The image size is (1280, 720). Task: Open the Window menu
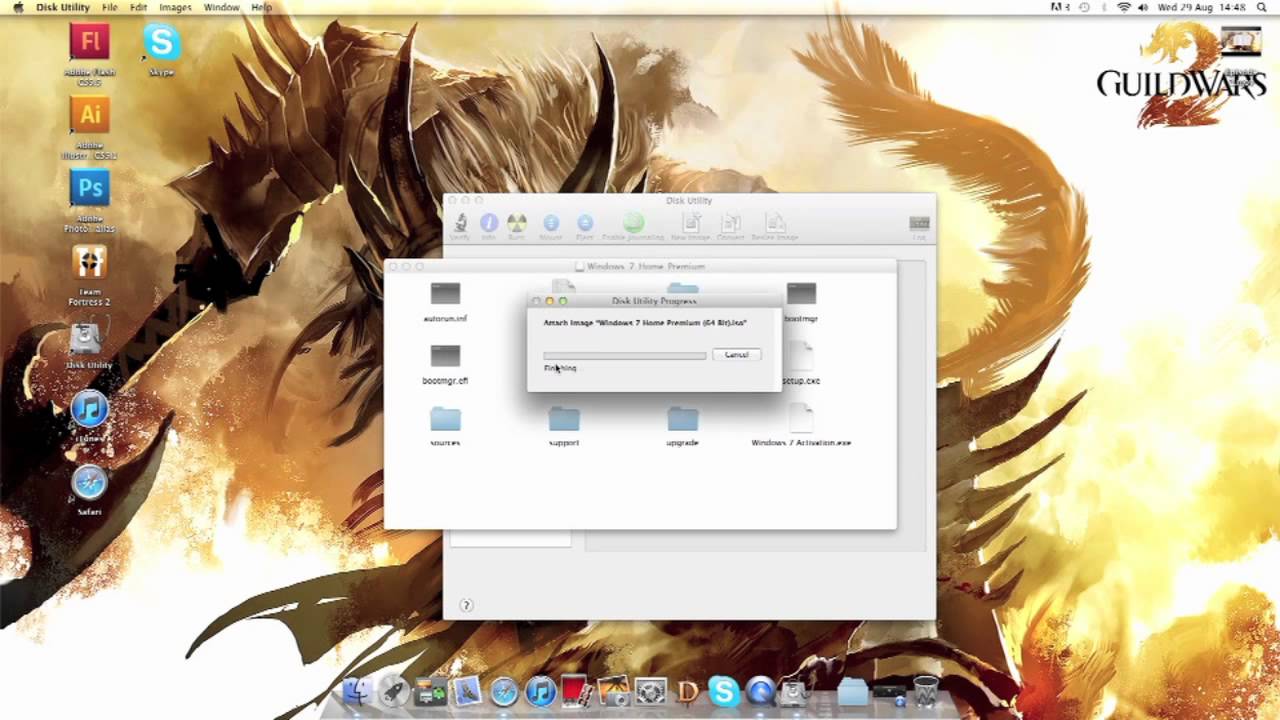[x=222, y=7]
